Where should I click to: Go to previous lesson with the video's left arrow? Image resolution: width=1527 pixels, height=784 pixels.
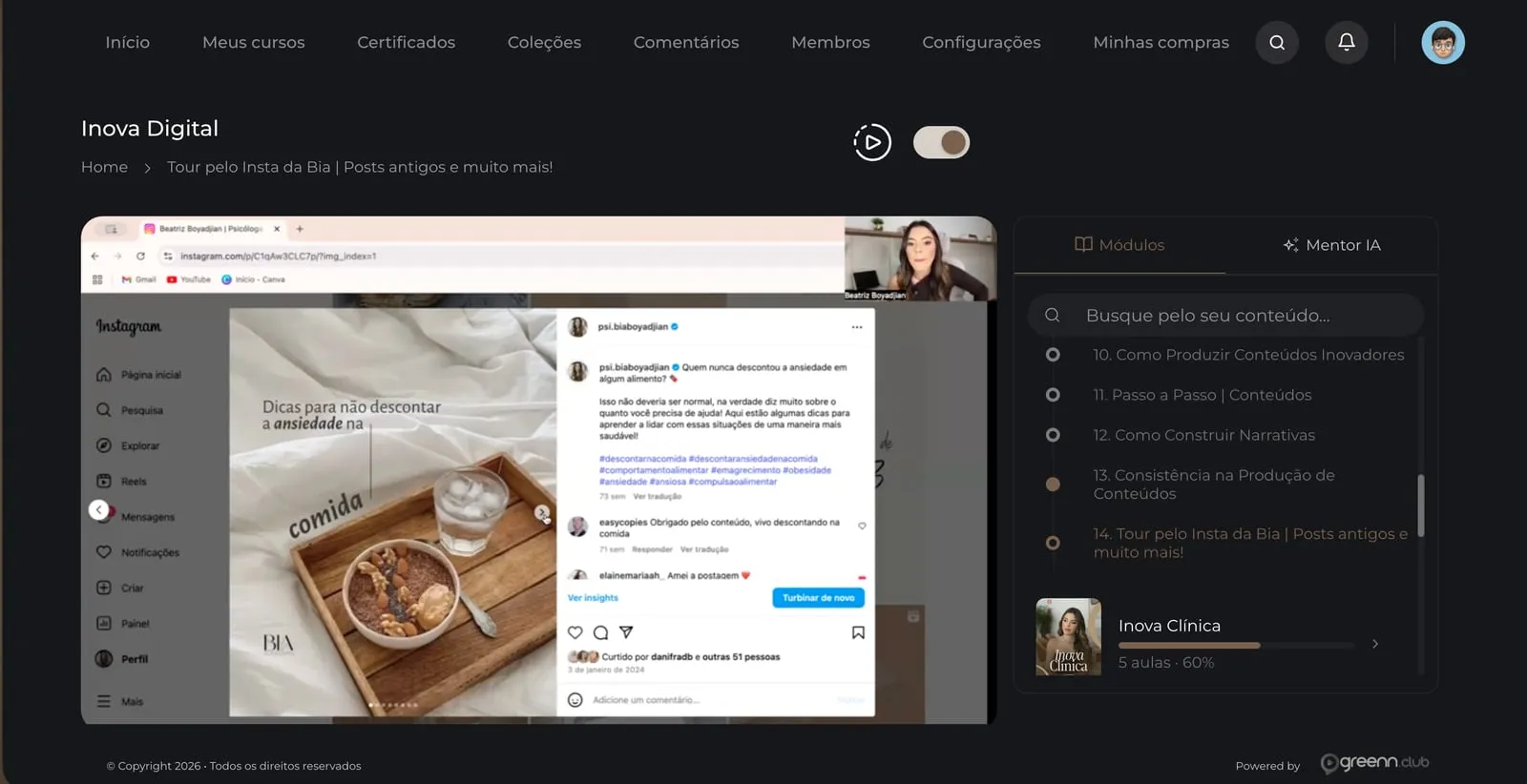[x=98, y=510]
